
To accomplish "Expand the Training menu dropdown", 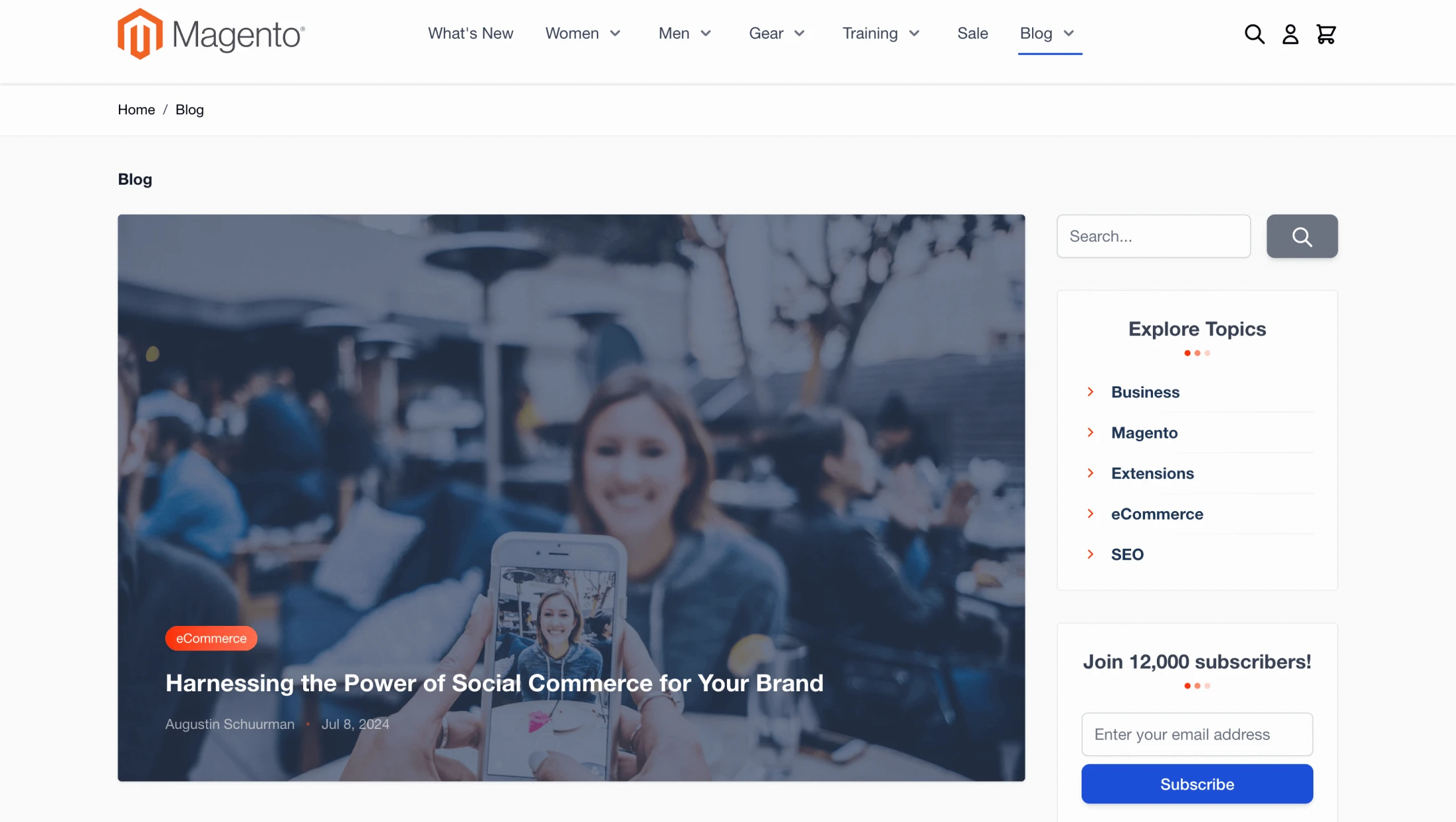I will click(x=915, y=34).
